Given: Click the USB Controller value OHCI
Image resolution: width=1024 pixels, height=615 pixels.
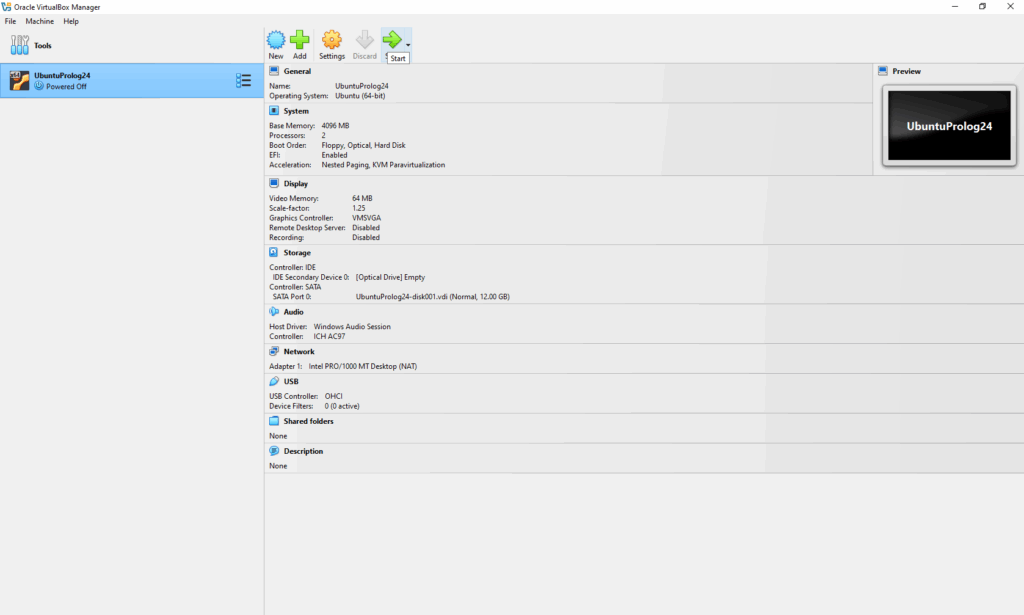Looking at the screenshot, I should (x=334, y=396).
